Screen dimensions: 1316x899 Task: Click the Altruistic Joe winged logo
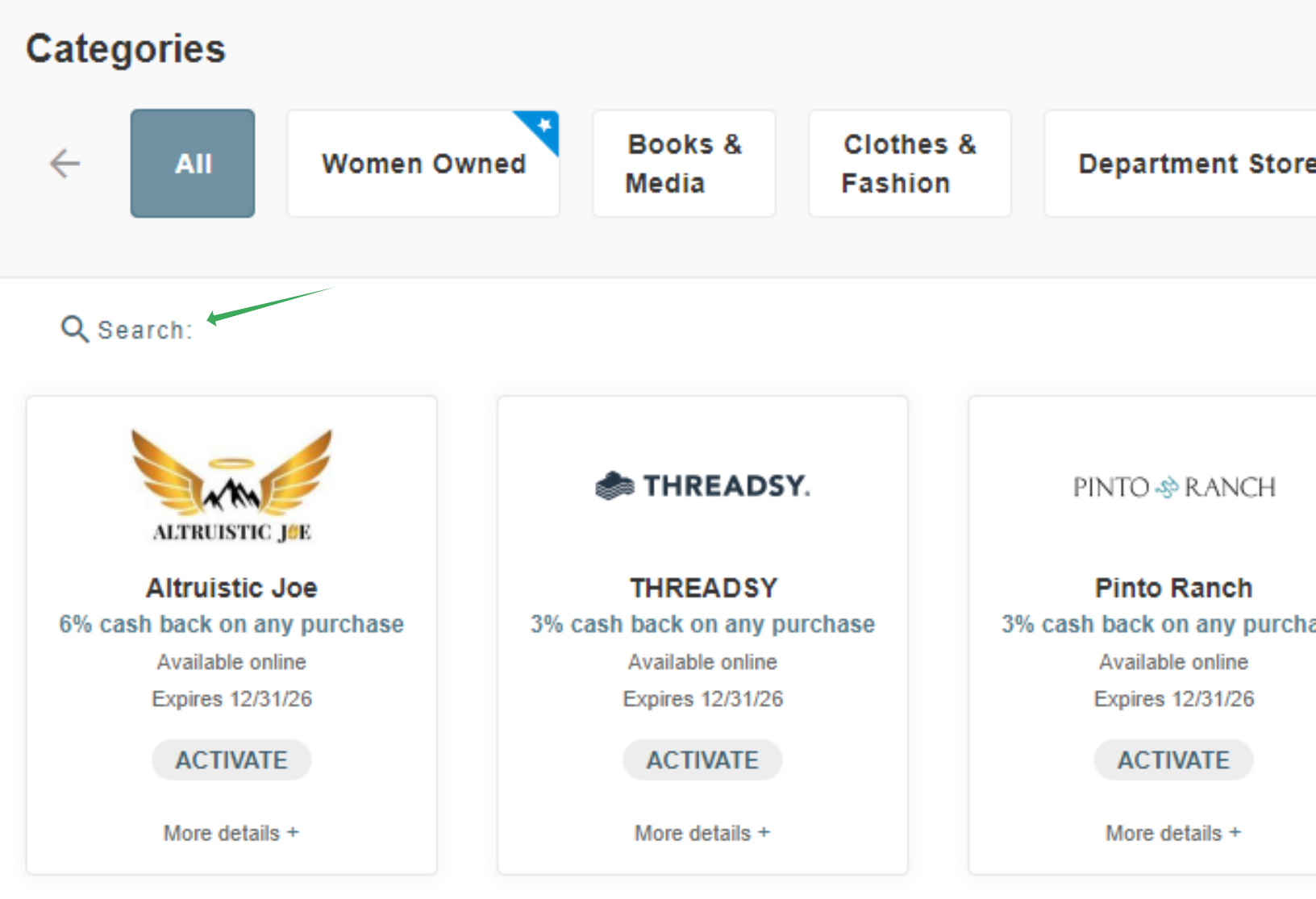231,485
